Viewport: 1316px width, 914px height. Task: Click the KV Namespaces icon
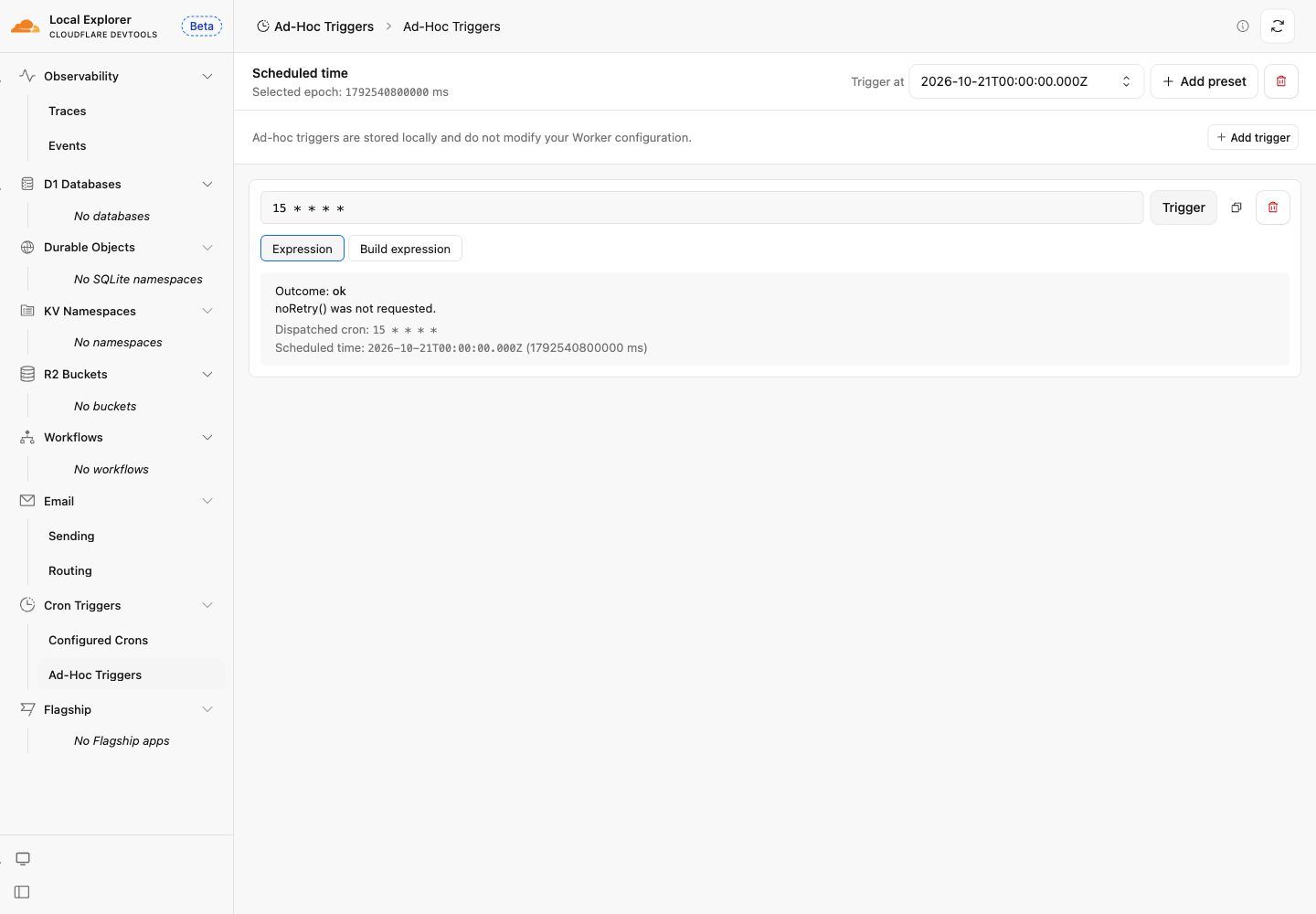(x=27, y=311)
